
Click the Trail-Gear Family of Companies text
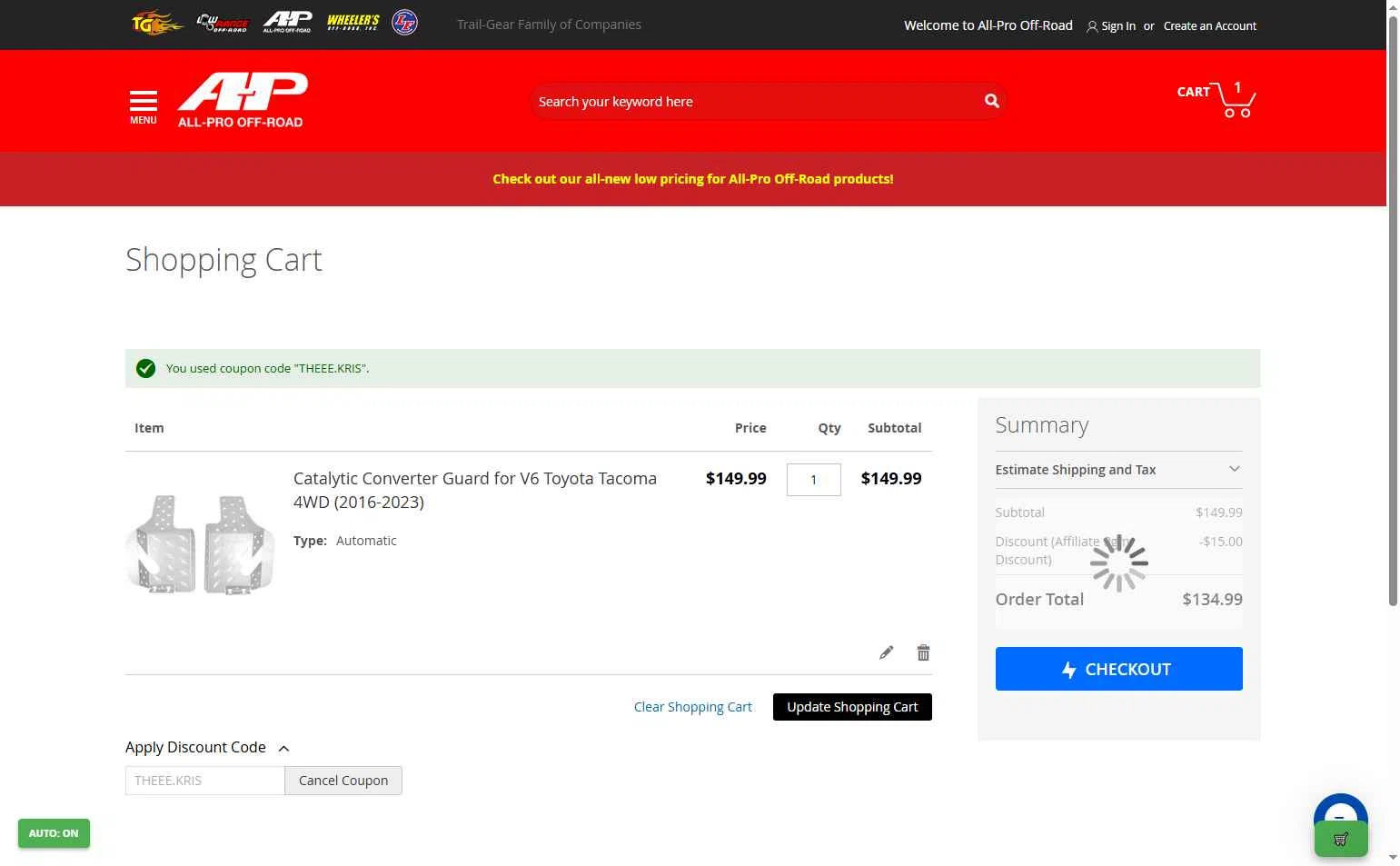[549, 25]
